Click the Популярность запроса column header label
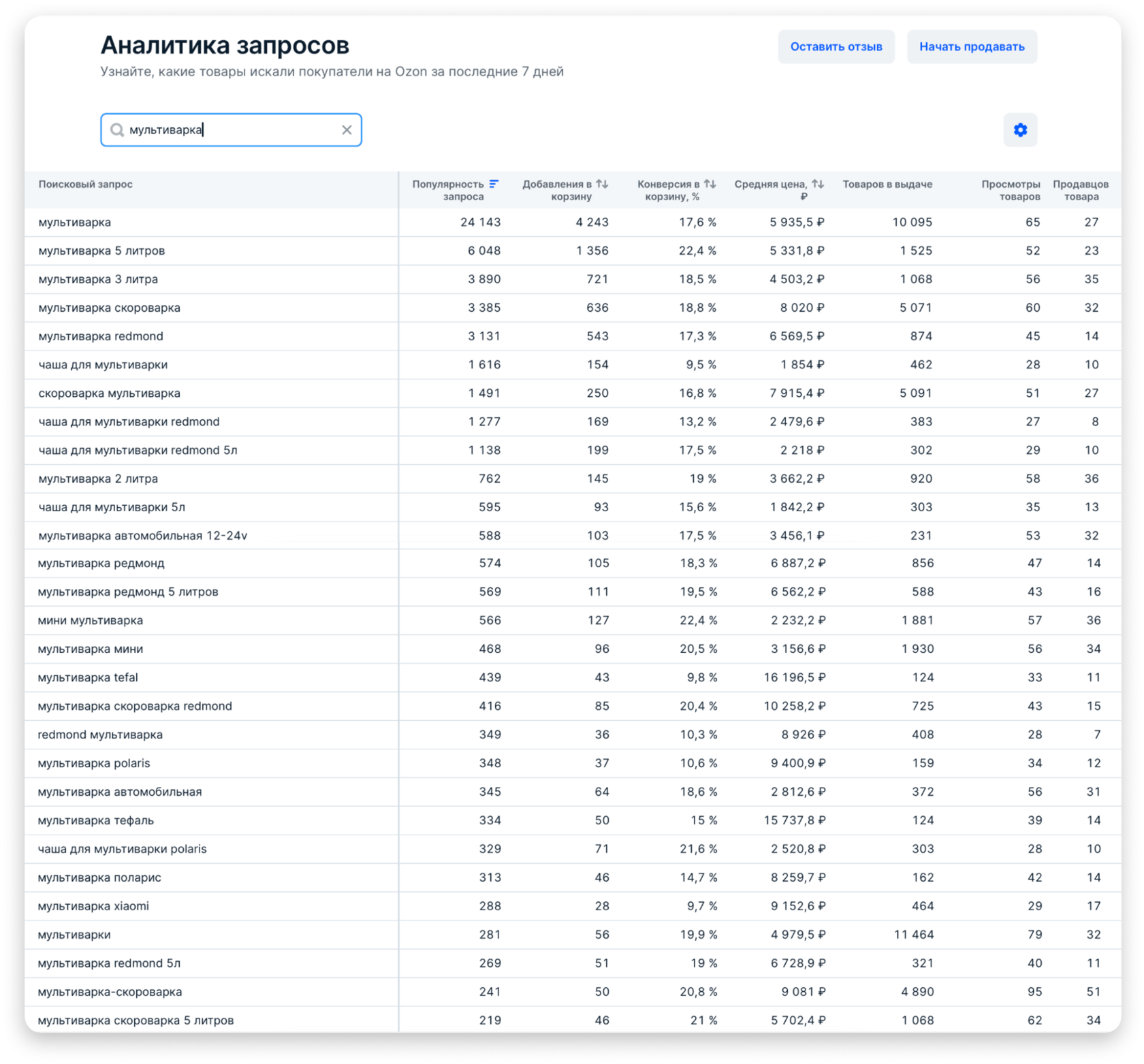Image resolution: width=1144 pixels, height=1064 pixels. pos(448,191)
